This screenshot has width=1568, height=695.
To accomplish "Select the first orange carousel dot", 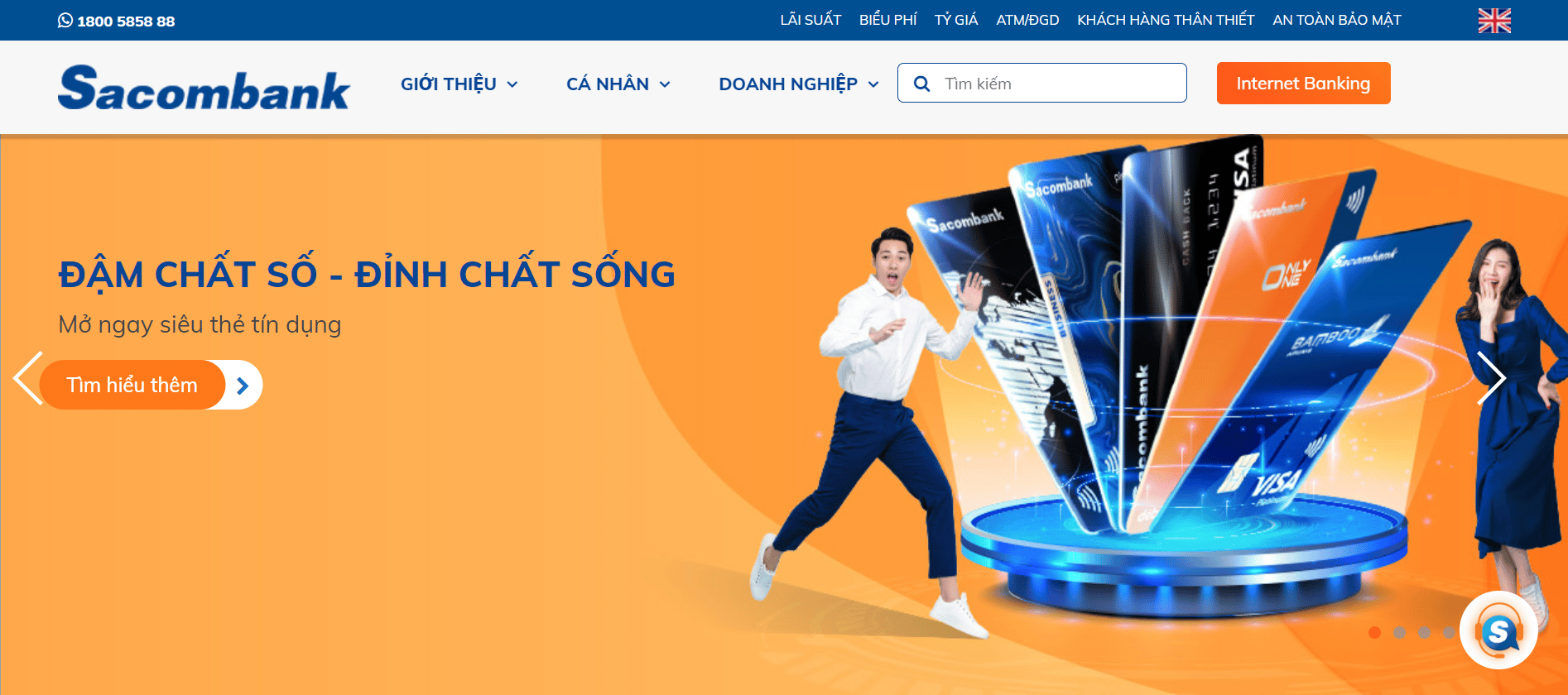I will (1374, 632).
